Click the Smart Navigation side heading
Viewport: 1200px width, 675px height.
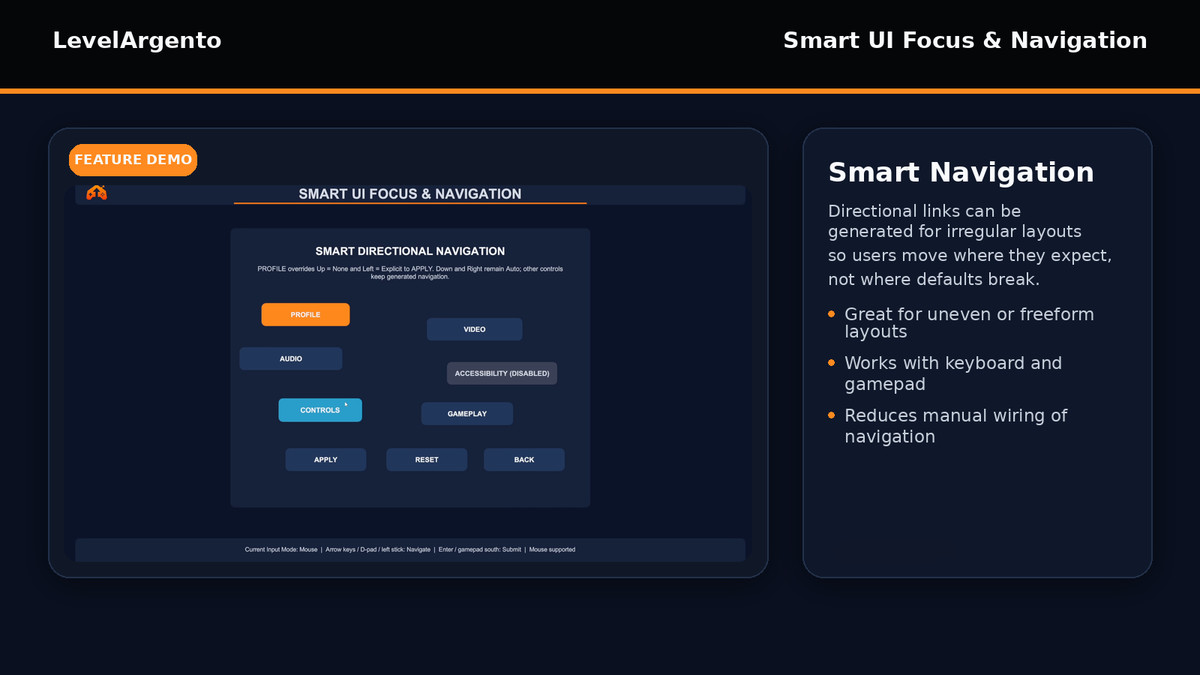(x=961, y=172)
